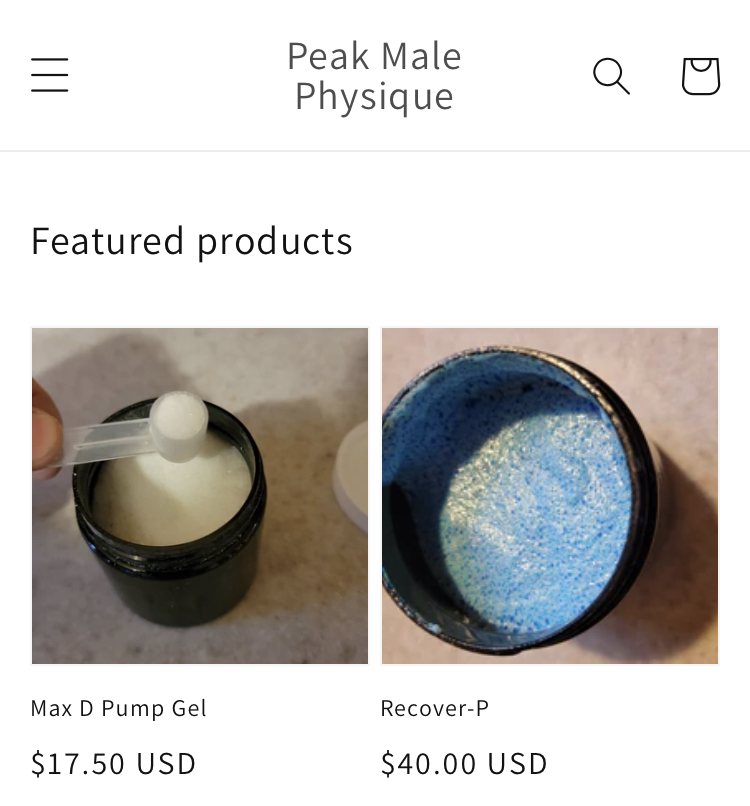Open the Recover-P product photo
The image size is (750, 806).
550,496
